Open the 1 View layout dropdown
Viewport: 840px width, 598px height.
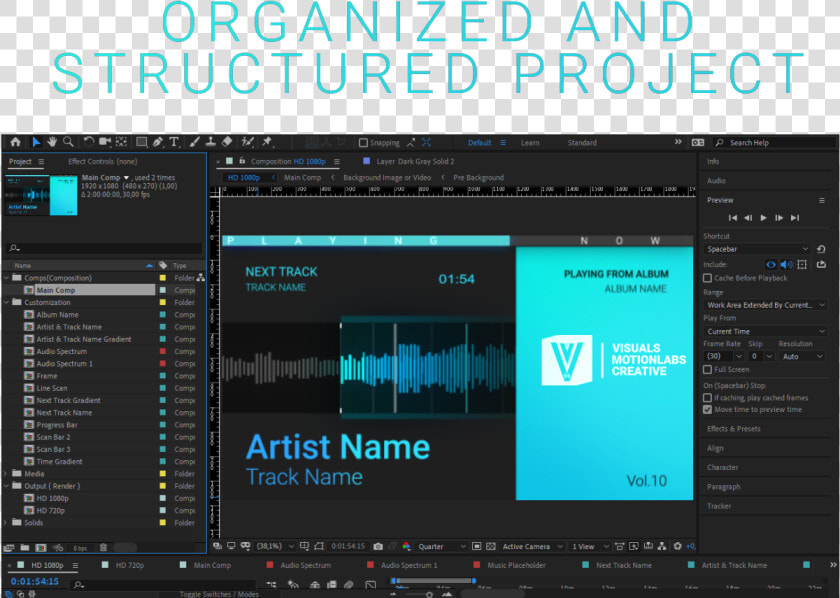click(590, 547)
